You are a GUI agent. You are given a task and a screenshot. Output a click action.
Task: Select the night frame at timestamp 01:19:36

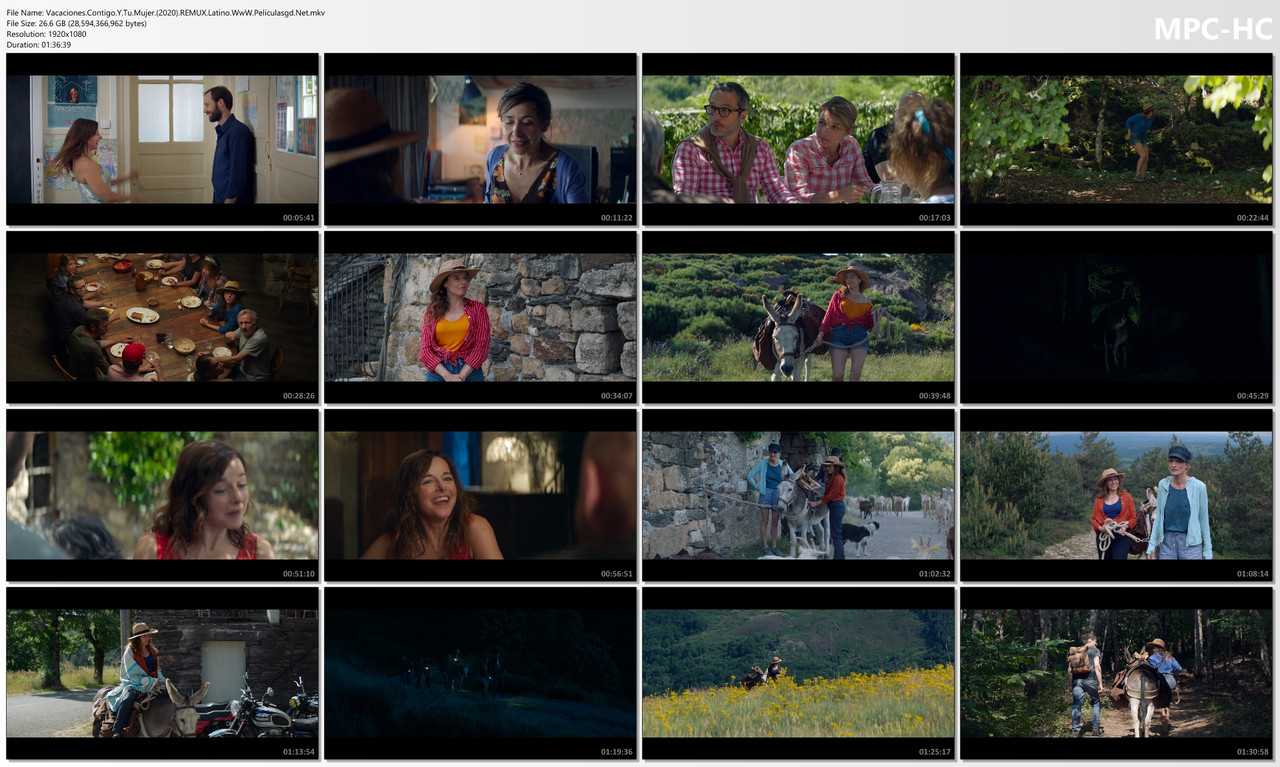point(480,673)
